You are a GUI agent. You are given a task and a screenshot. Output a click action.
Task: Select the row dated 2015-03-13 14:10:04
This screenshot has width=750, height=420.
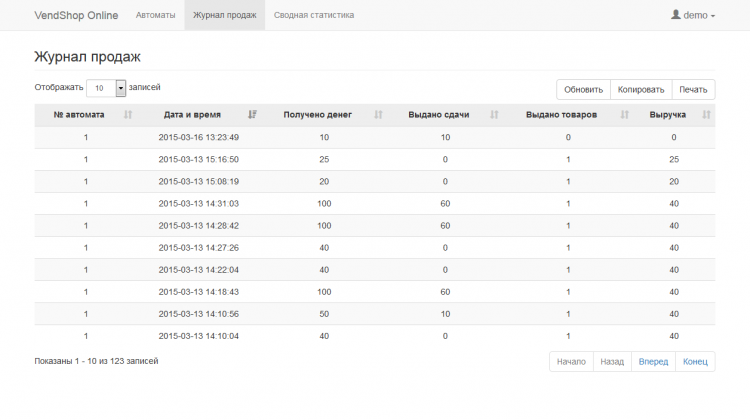click(x=375, y=336)
